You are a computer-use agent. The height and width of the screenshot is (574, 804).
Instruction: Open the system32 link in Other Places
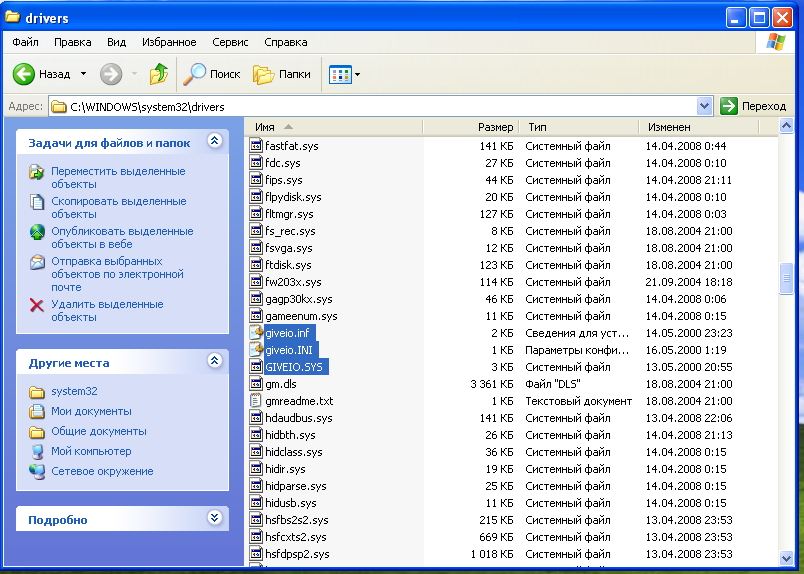(x=72, y=391)
